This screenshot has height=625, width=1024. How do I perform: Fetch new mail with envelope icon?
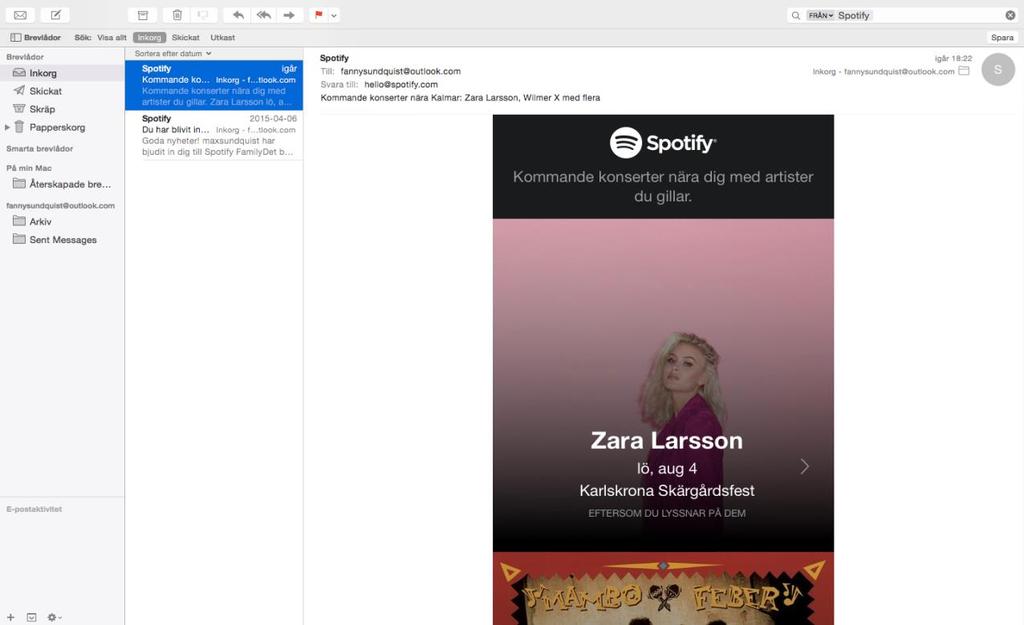click(20, 14)
